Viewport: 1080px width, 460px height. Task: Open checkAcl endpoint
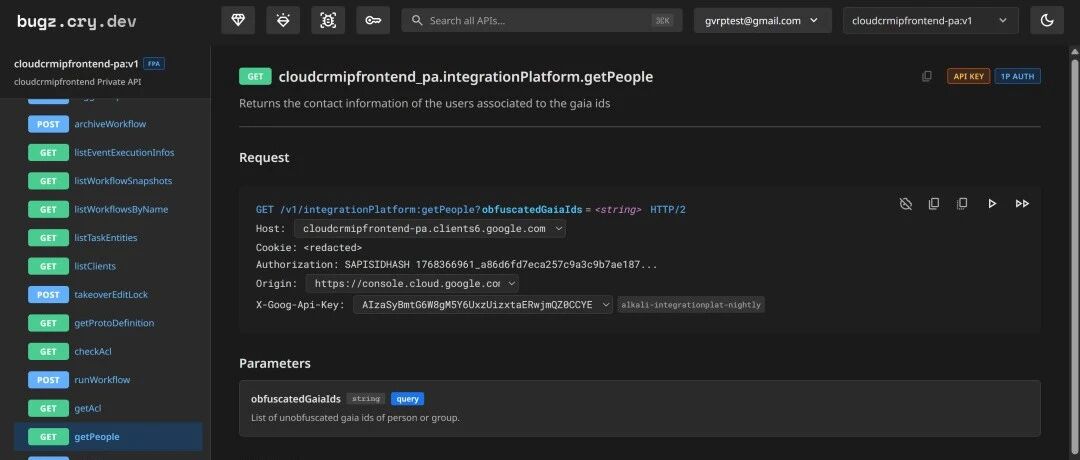coord(93,351)
